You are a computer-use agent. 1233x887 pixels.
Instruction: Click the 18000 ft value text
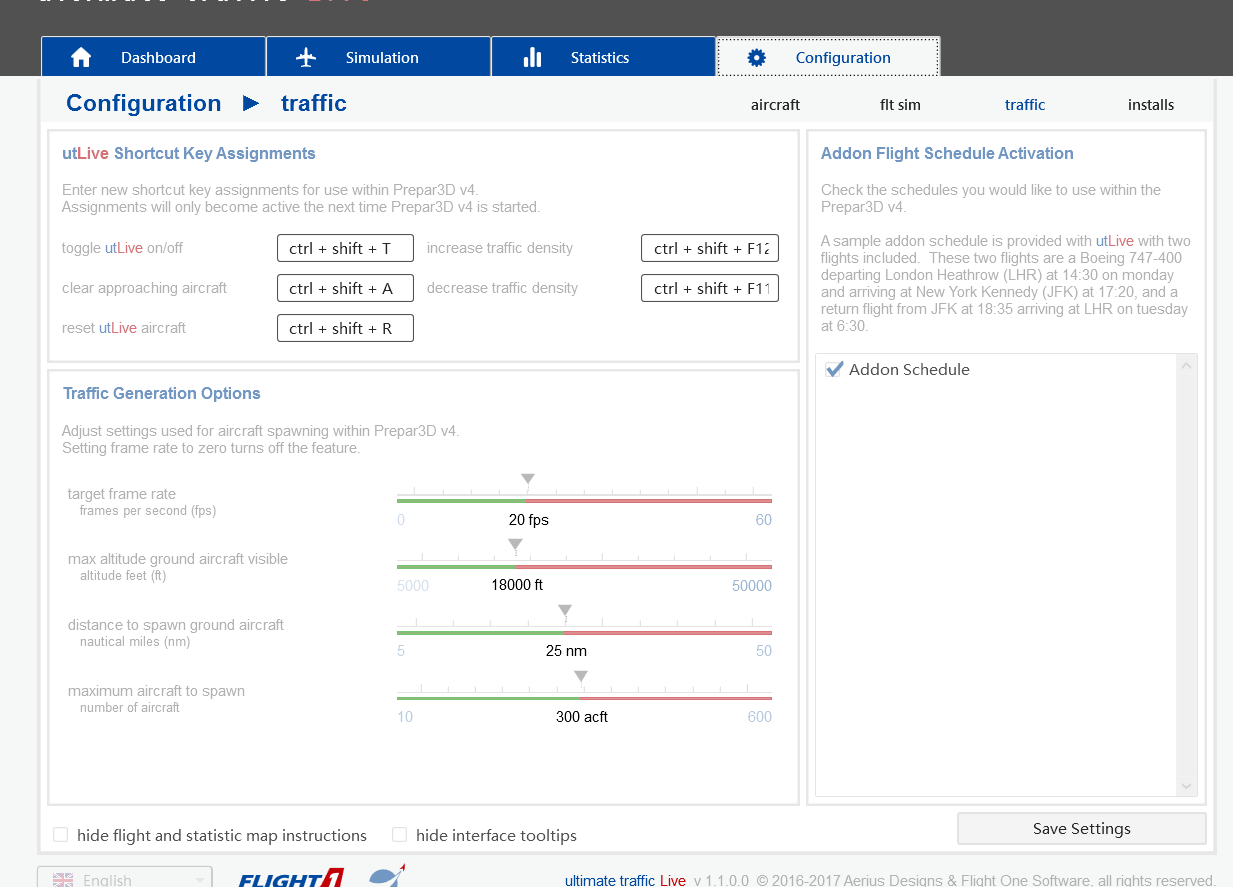click(x=517, y=585)
